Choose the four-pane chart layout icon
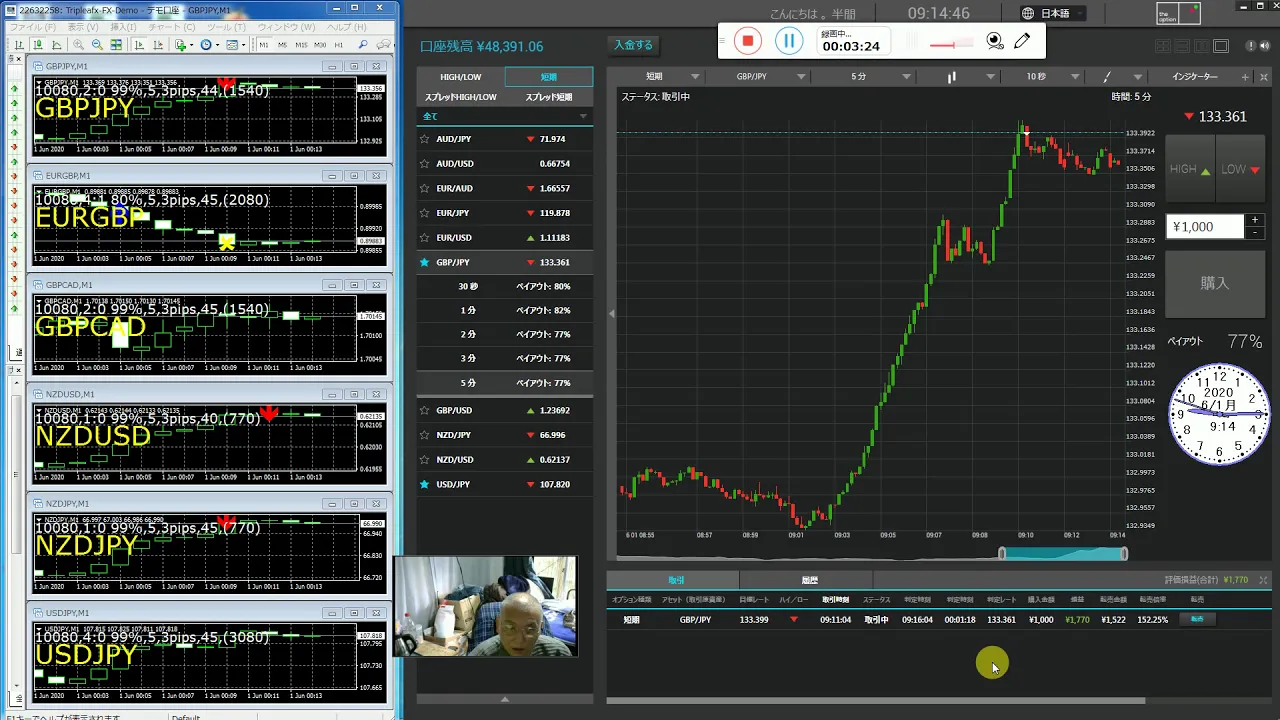Image resolution: width=1280 pixels, height=720 pixels. click(1163, 46)
